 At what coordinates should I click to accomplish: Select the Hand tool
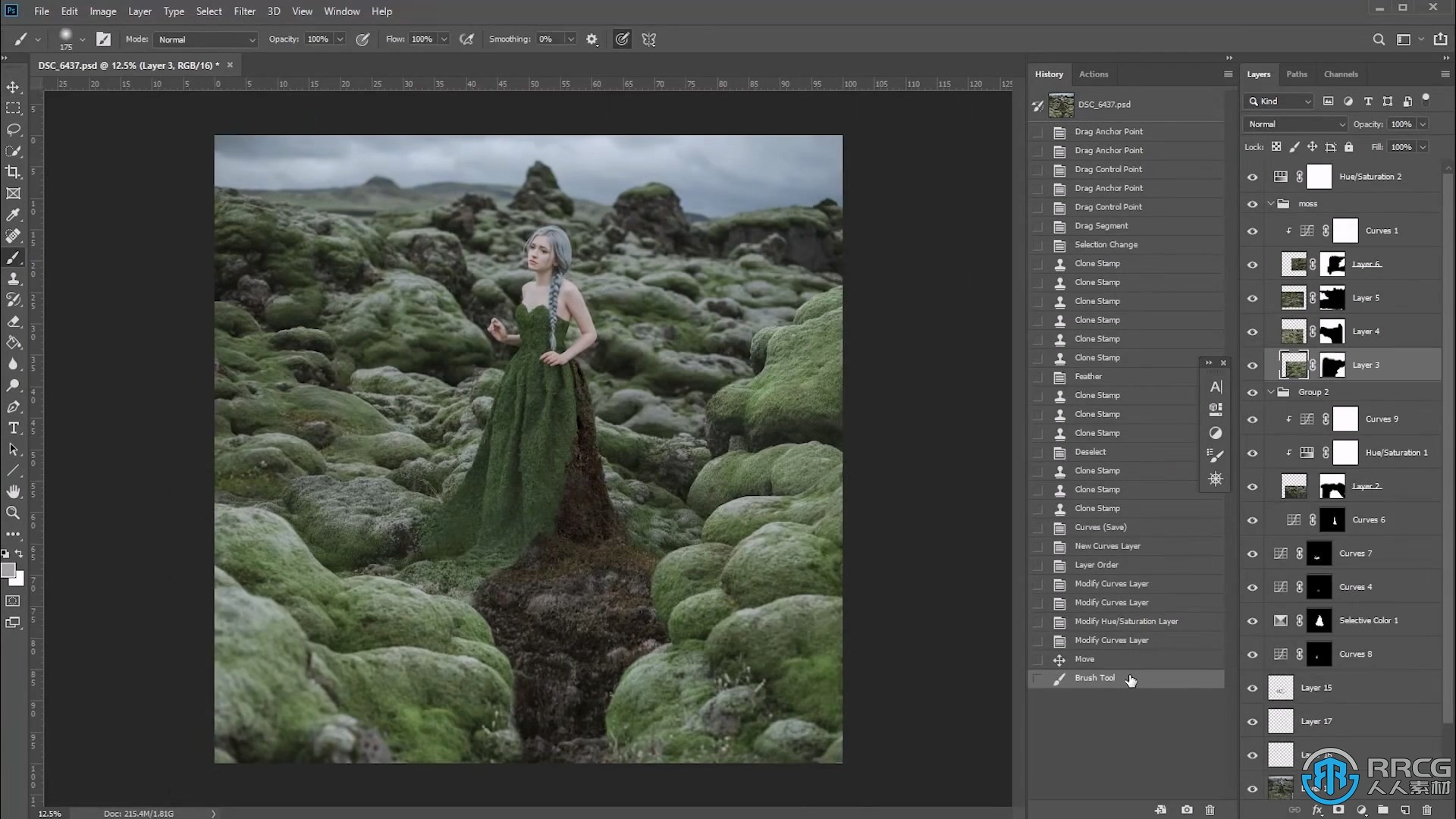pos(13,491)
